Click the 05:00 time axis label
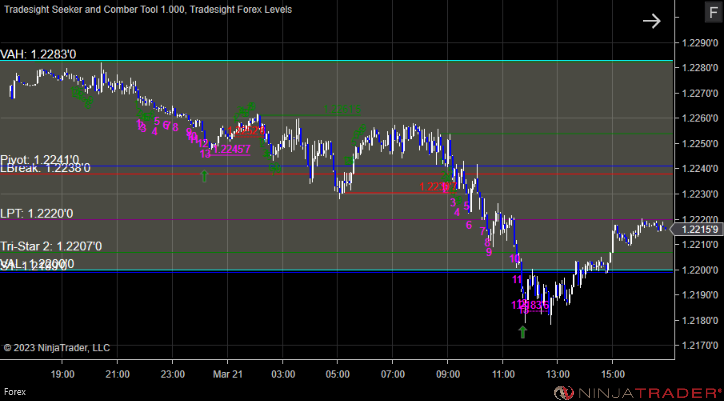This screenshot has height=401, width=724. (338, 374)
